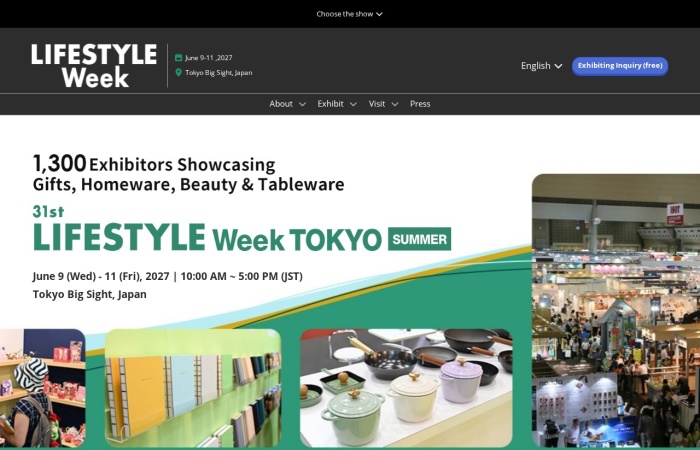This screenshot has width=700, height=450.
Task: Click the LIFESTYLE Week TOKYO title
Action: click(x=208, y=238)
